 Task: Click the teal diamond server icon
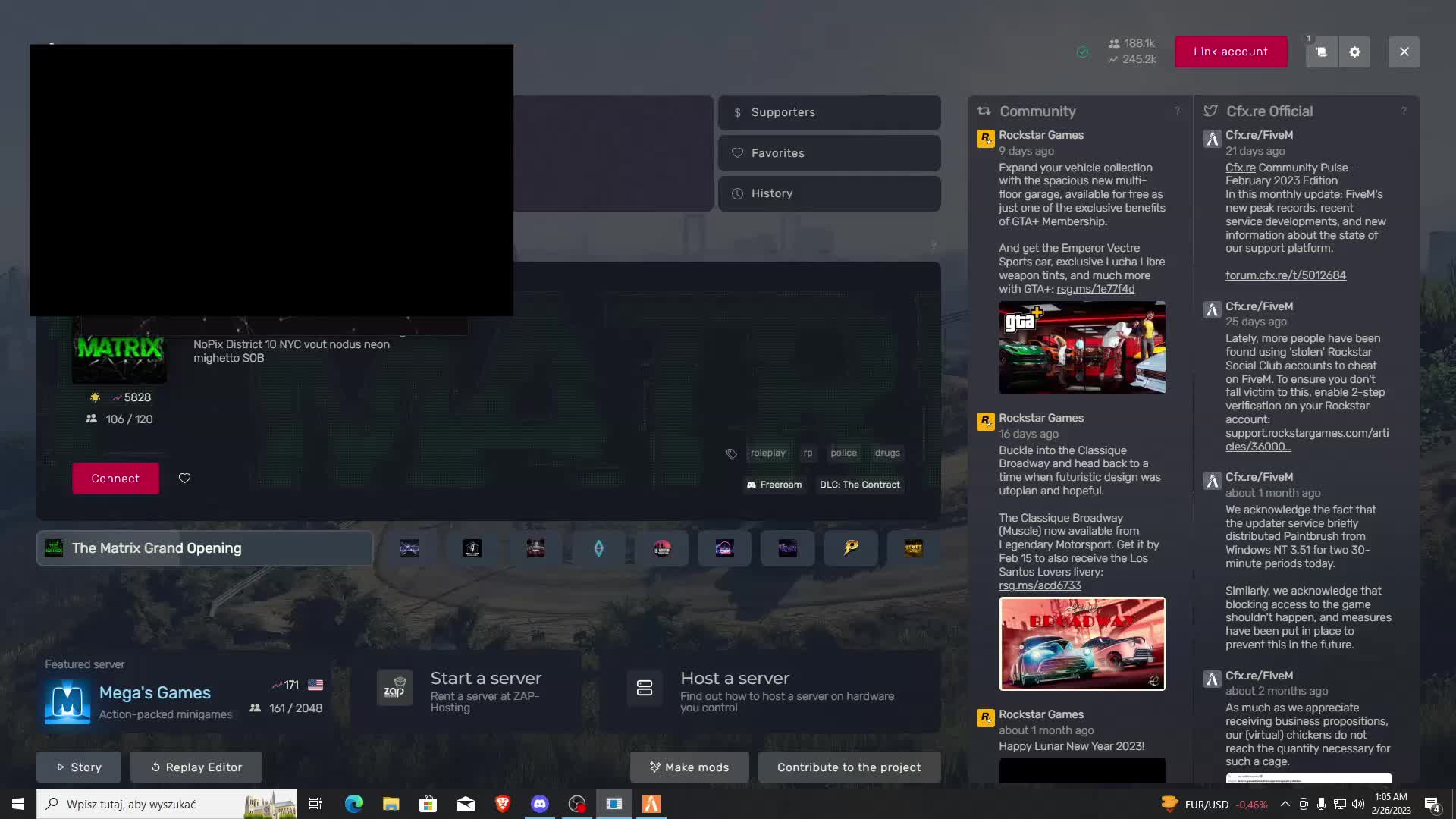pyautogui.click(x=598, y=548)
